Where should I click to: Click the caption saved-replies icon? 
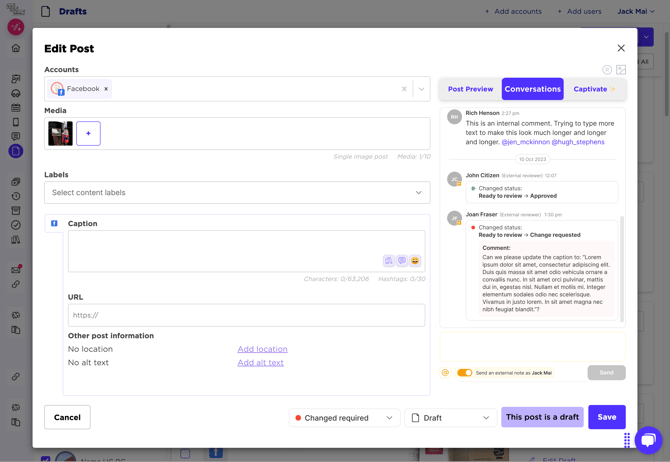coord(402,261)
